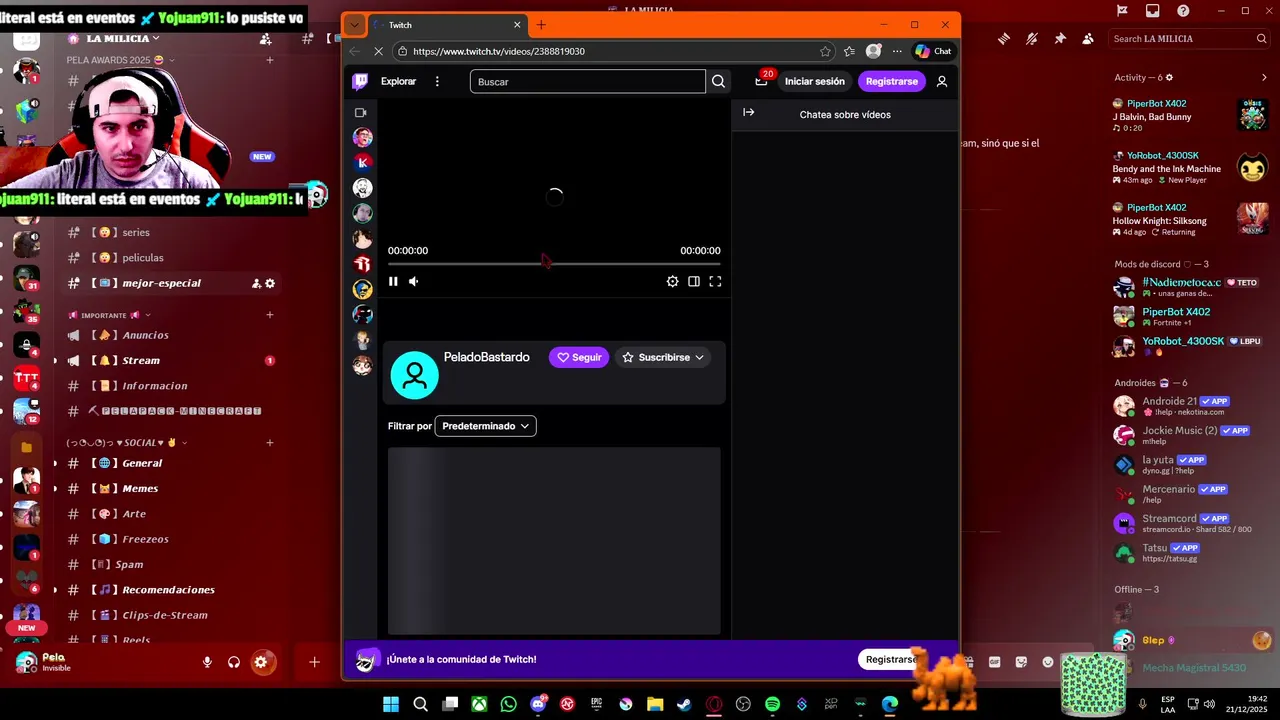This screenshot has width=1280, height=720.
Task: Toggle Discord member list visibility
Action: (x=1088, y=39)
